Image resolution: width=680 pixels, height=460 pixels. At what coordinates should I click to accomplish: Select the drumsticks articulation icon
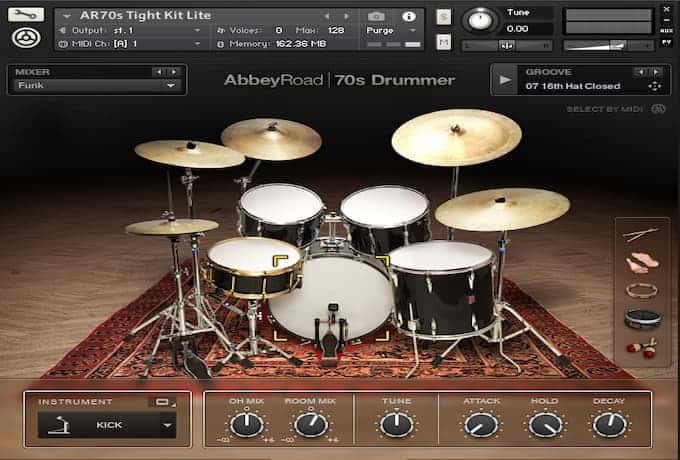click(641, 234)
